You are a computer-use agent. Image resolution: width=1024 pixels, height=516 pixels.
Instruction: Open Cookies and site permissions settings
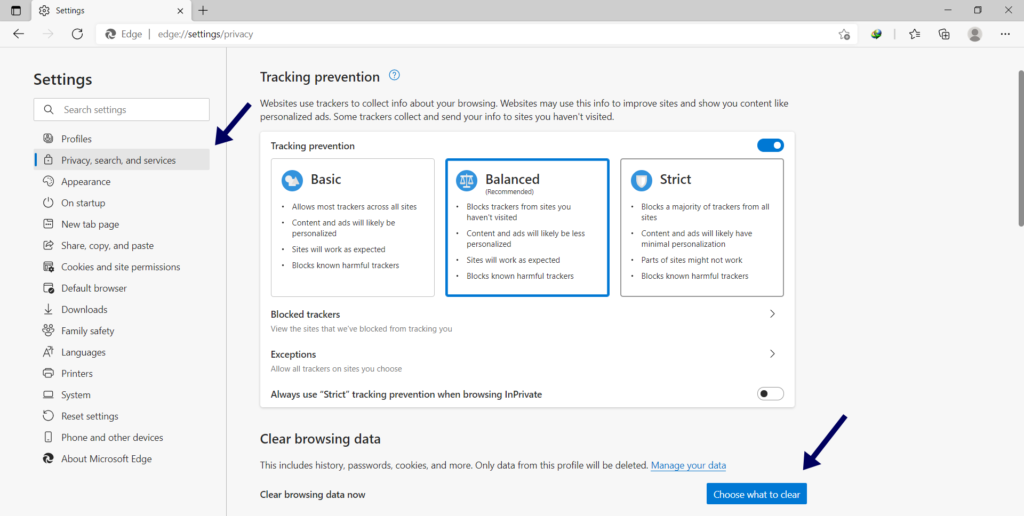(120, 267)
